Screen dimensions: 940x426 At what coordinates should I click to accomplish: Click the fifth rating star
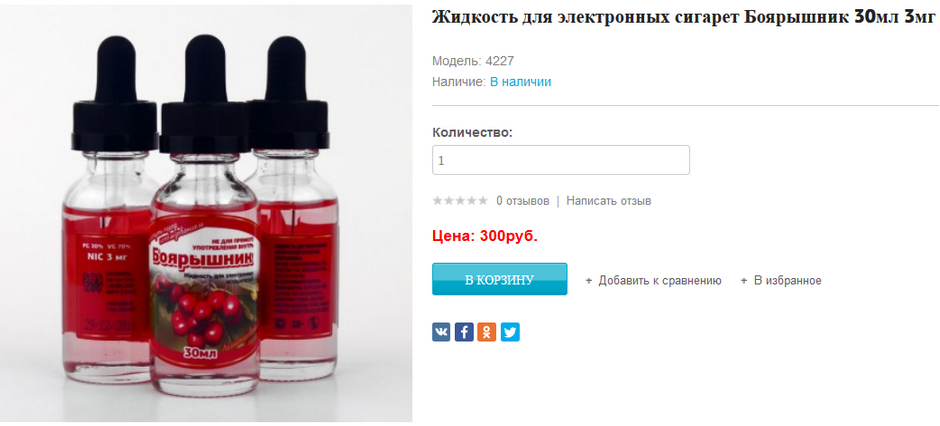[483, 201]
